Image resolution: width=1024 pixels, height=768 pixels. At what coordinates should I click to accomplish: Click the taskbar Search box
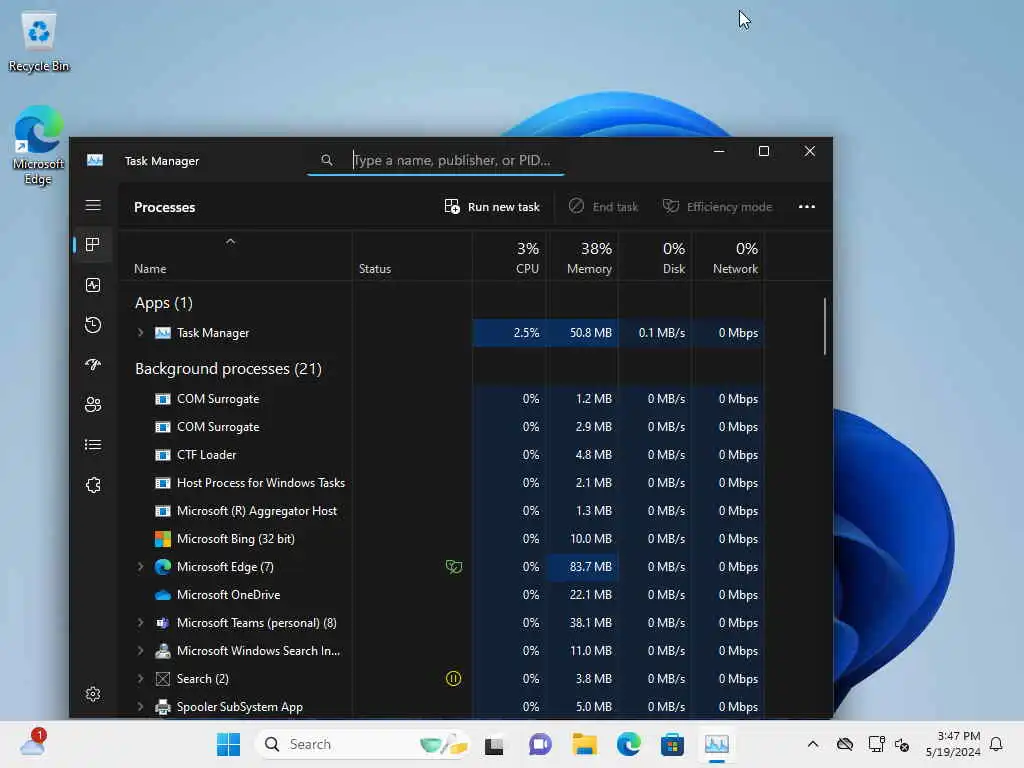pyautogui.click(x=363, y=744)
